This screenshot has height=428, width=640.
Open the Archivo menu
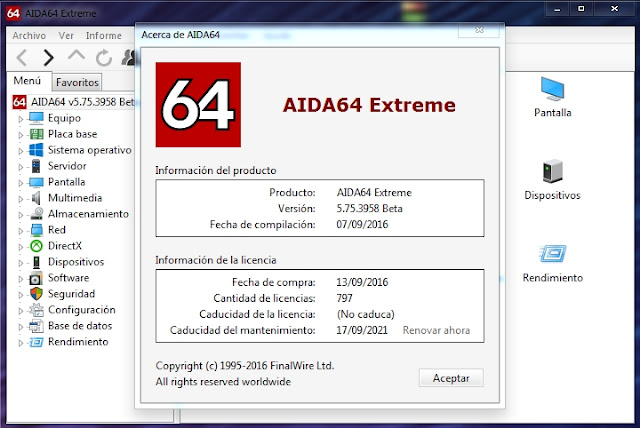point(29,36)
